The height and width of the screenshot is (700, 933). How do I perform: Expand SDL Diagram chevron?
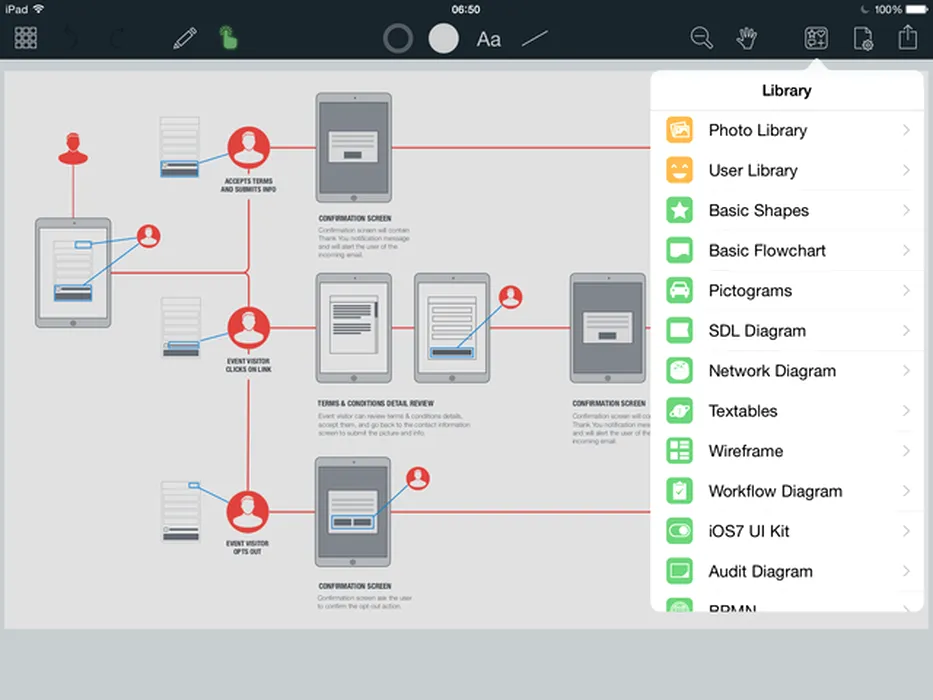(906, 330)
